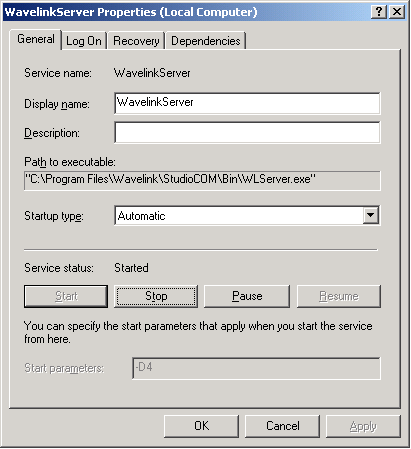Confirm changes with OK button
Screen dimensions: 411x449
201,426
